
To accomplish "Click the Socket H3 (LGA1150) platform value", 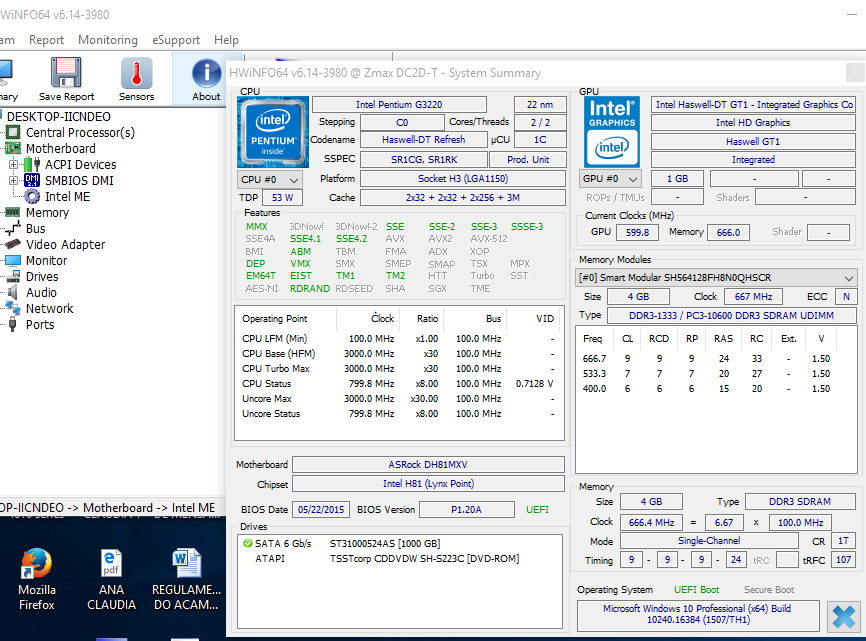I will tap(463, 178).
